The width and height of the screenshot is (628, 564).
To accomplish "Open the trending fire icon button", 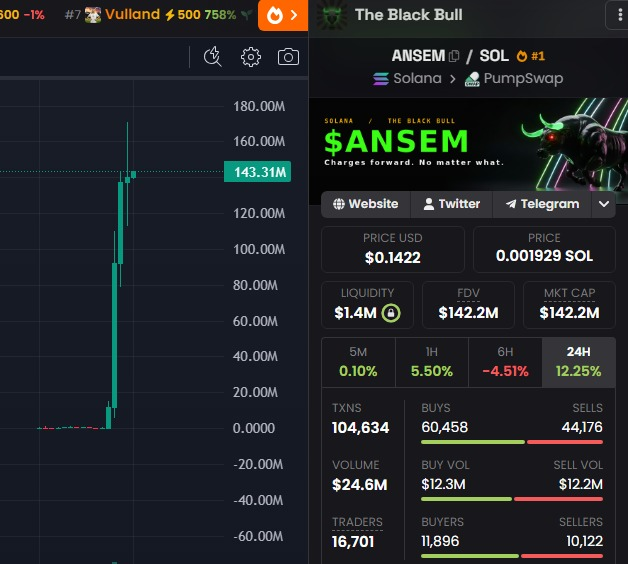I will pyautogui.click(x=283, y=15).
